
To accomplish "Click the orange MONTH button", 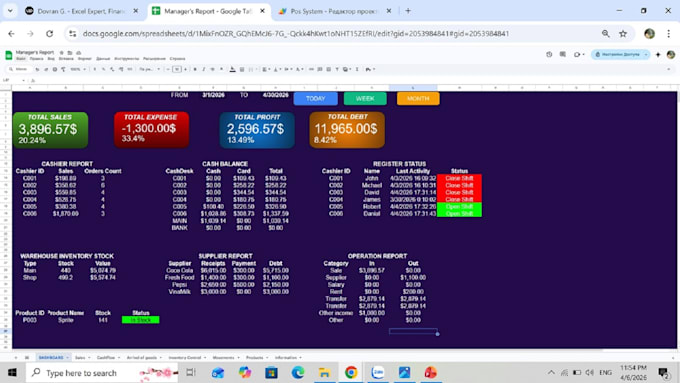I will click(x=418, y=98).
